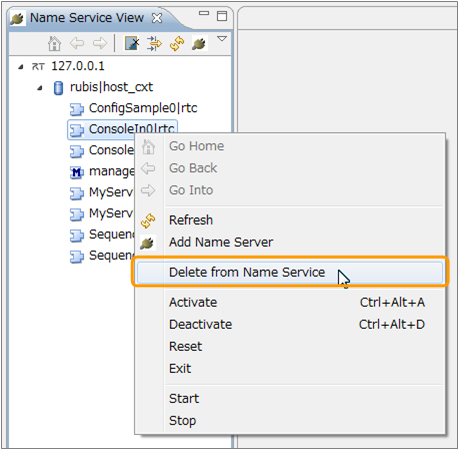Click the toolbar icon with blue square and X
Image resolution: width=459 pixels, height=450 pixels.
[132, 43]
